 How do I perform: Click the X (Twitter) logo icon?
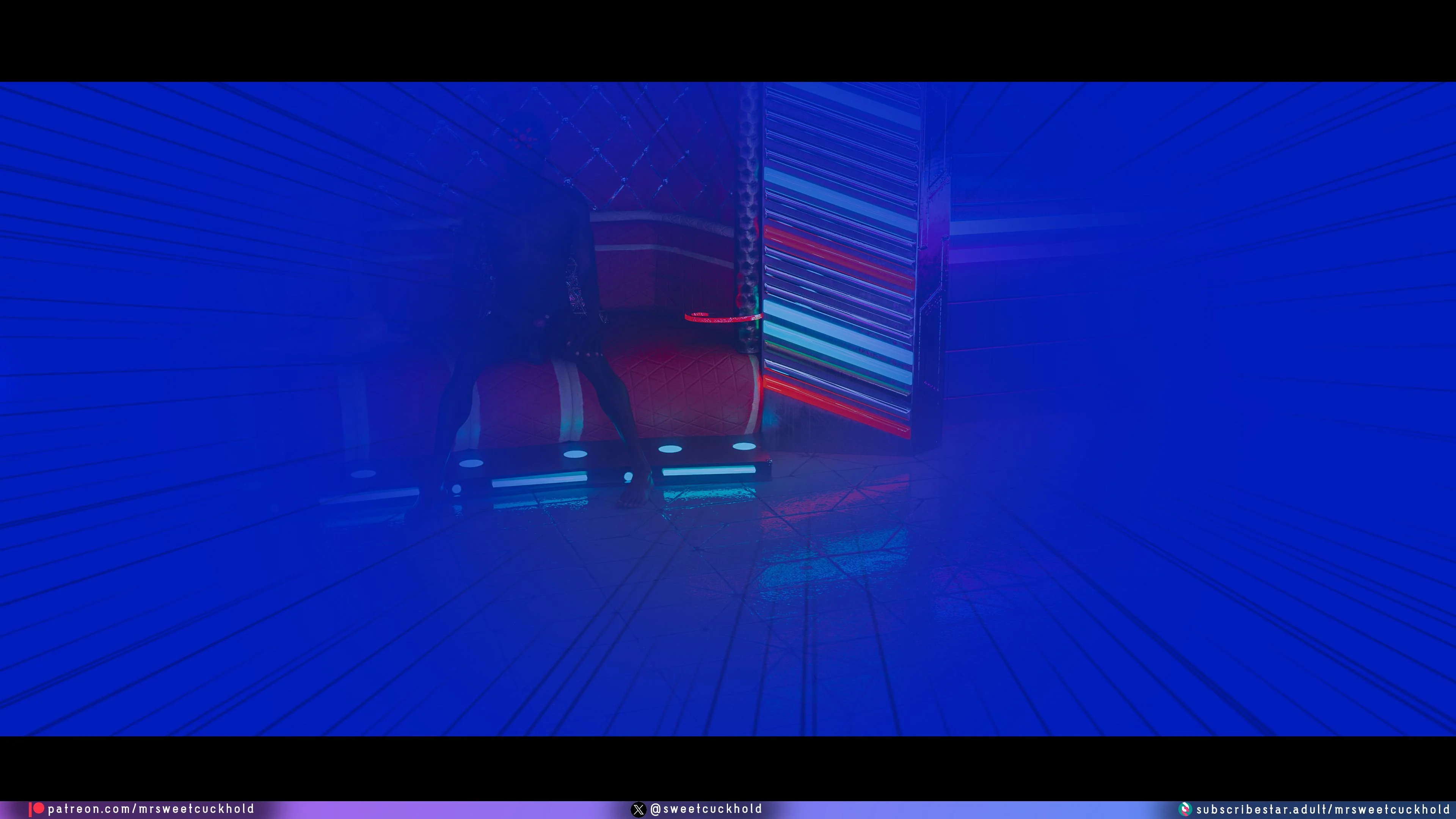tap(638, 810)
